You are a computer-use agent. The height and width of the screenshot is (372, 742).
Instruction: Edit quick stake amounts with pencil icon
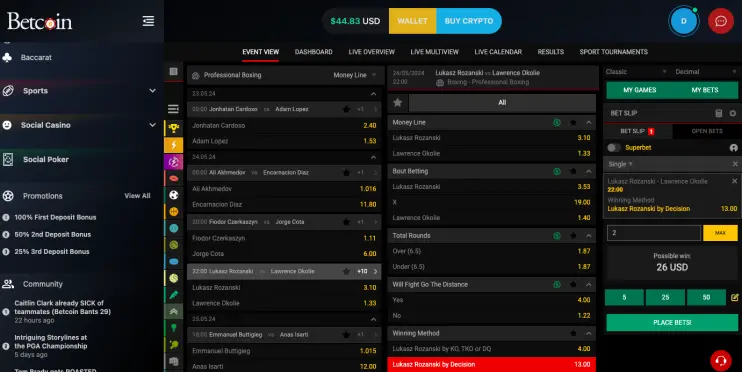coord(734,298)
